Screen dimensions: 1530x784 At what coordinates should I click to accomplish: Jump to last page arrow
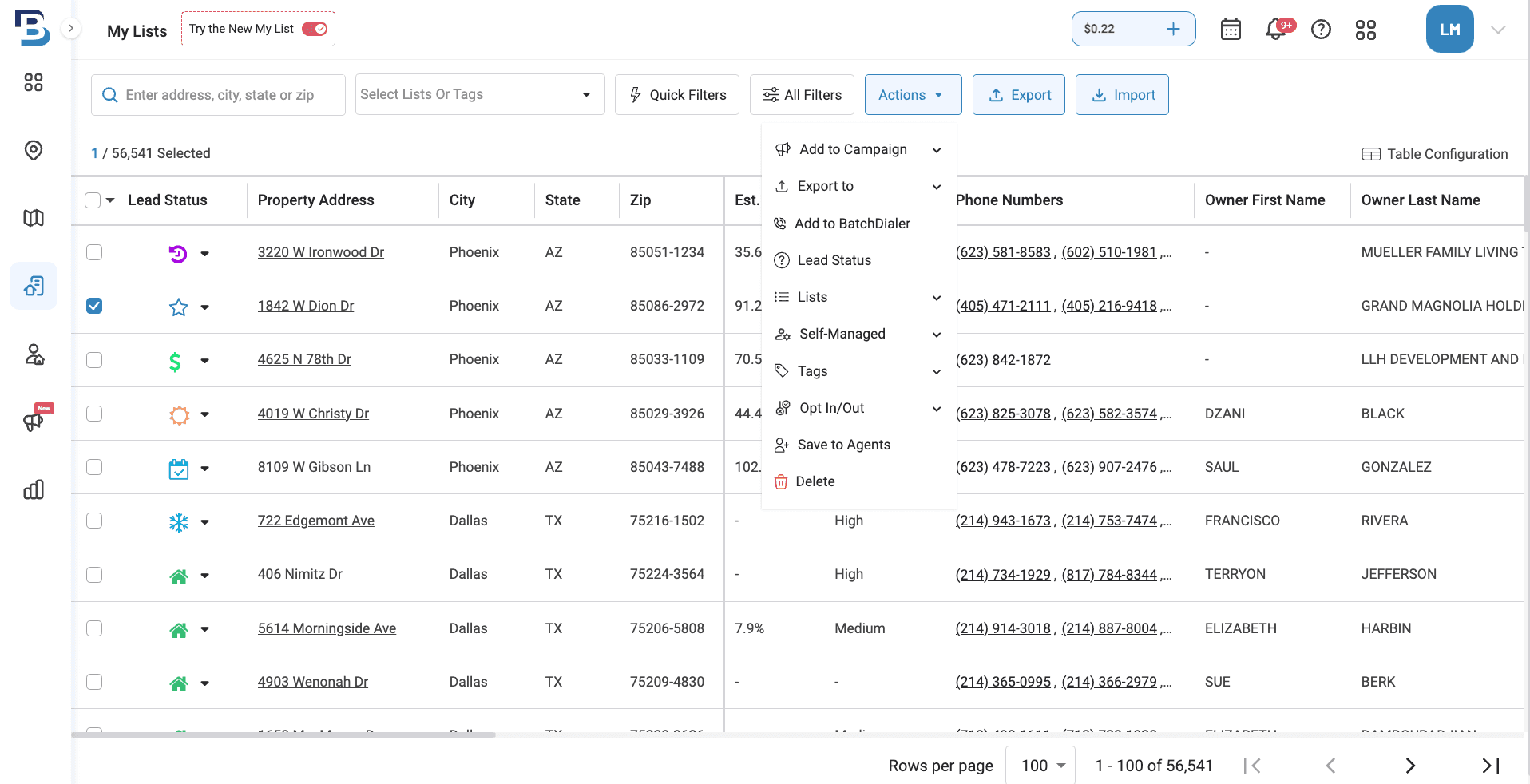point(1490,766)
